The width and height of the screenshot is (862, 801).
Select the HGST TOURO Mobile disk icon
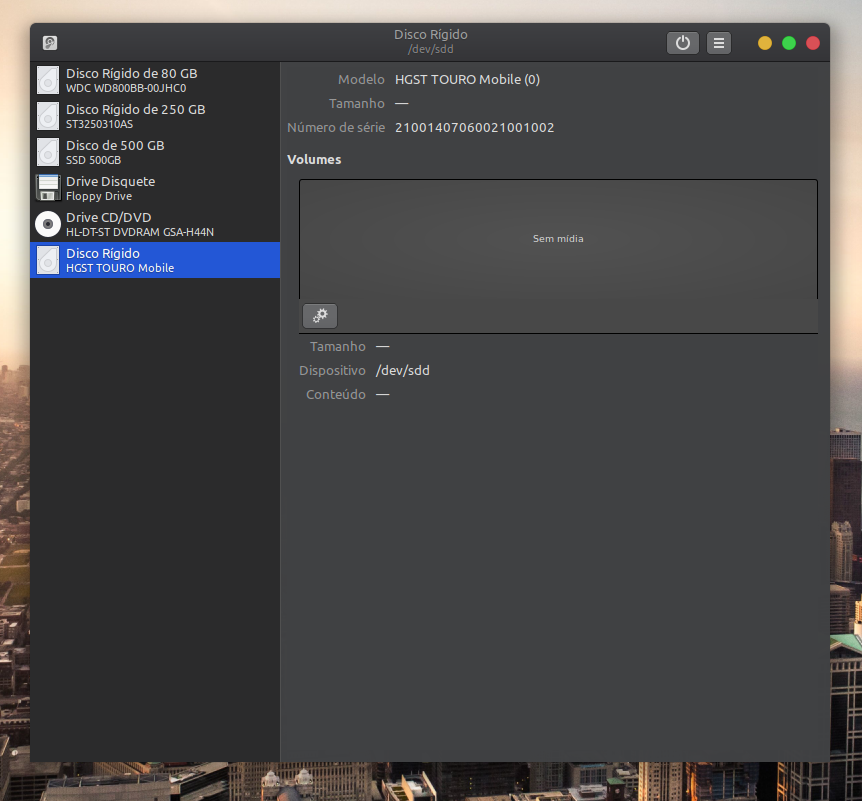pyautogui.click(x=48, y=260)
